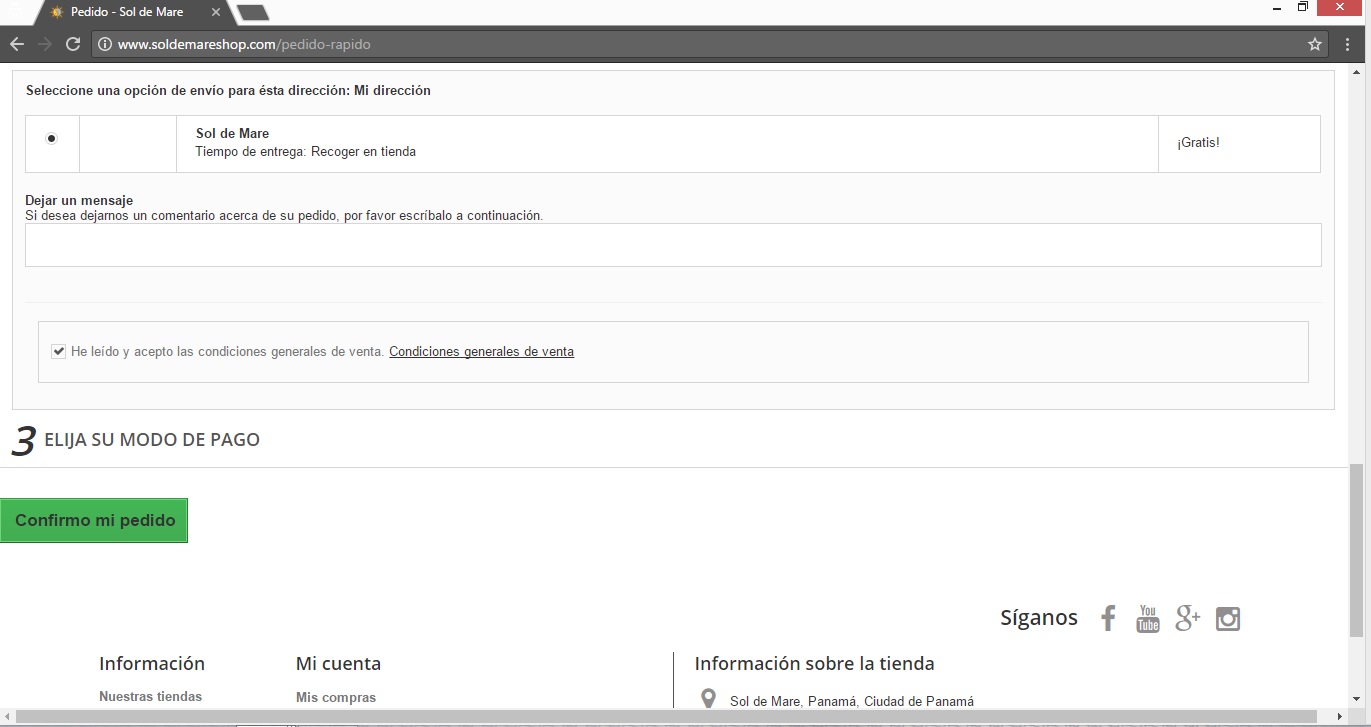Reload the page with the refresh icon
Screen dimensions: 1371x727
point(73,44)
